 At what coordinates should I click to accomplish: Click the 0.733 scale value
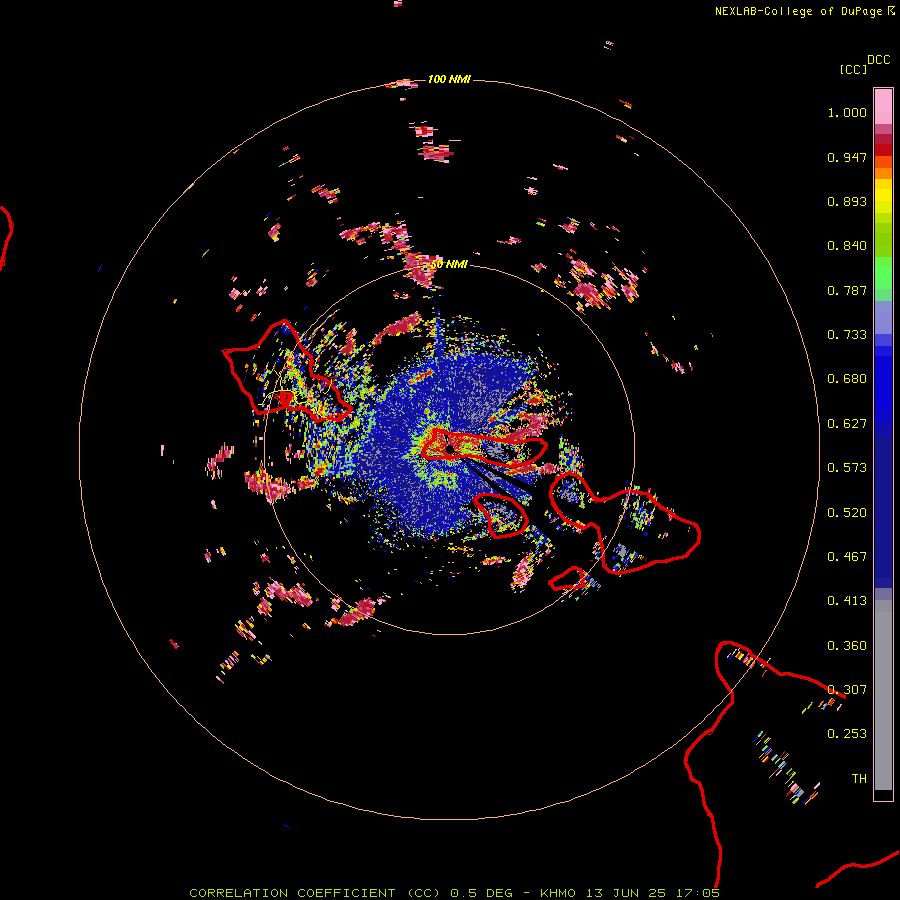point(847,335)
